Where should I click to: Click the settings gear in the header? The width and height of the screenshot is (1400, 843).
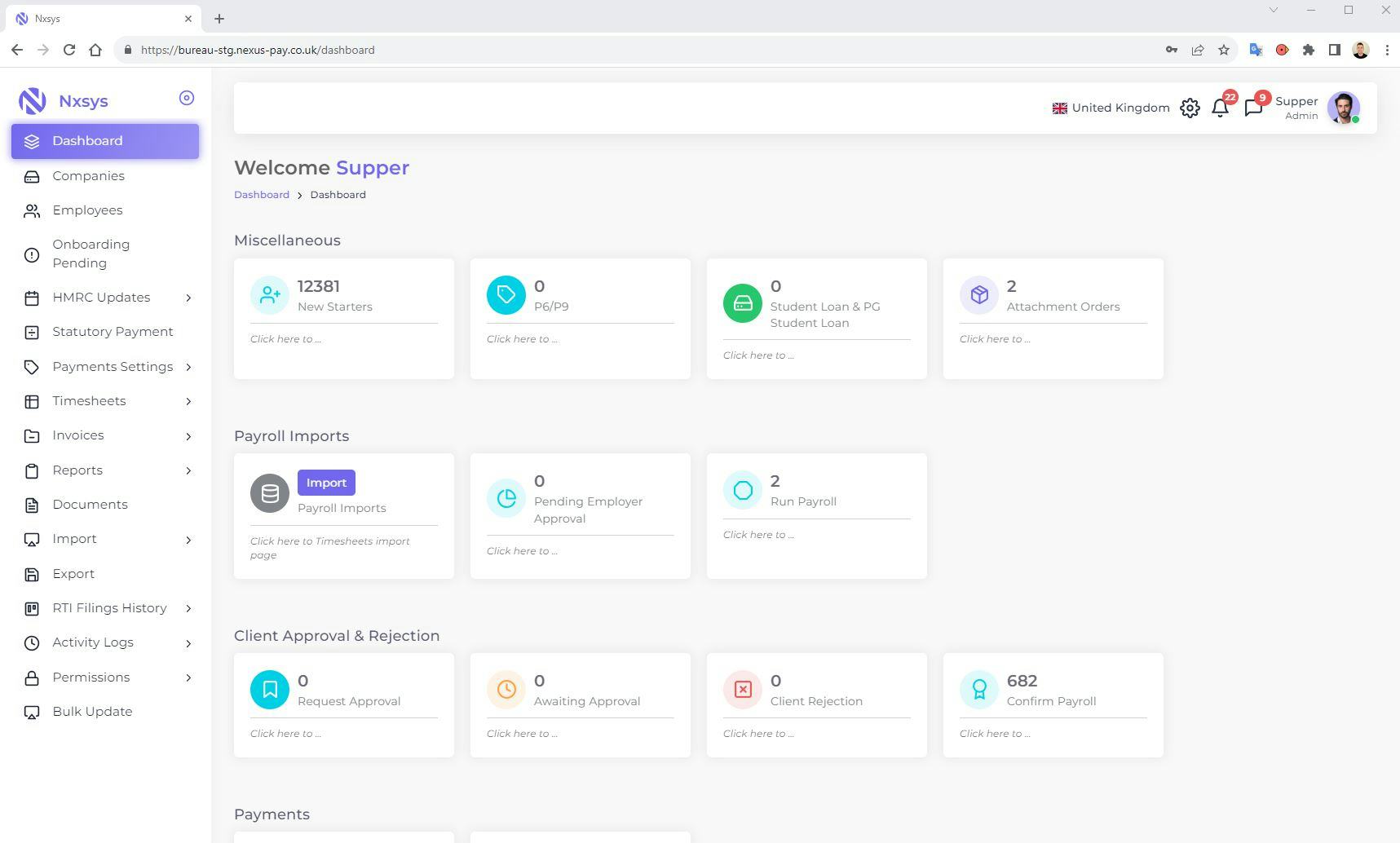click(1190, 108)
